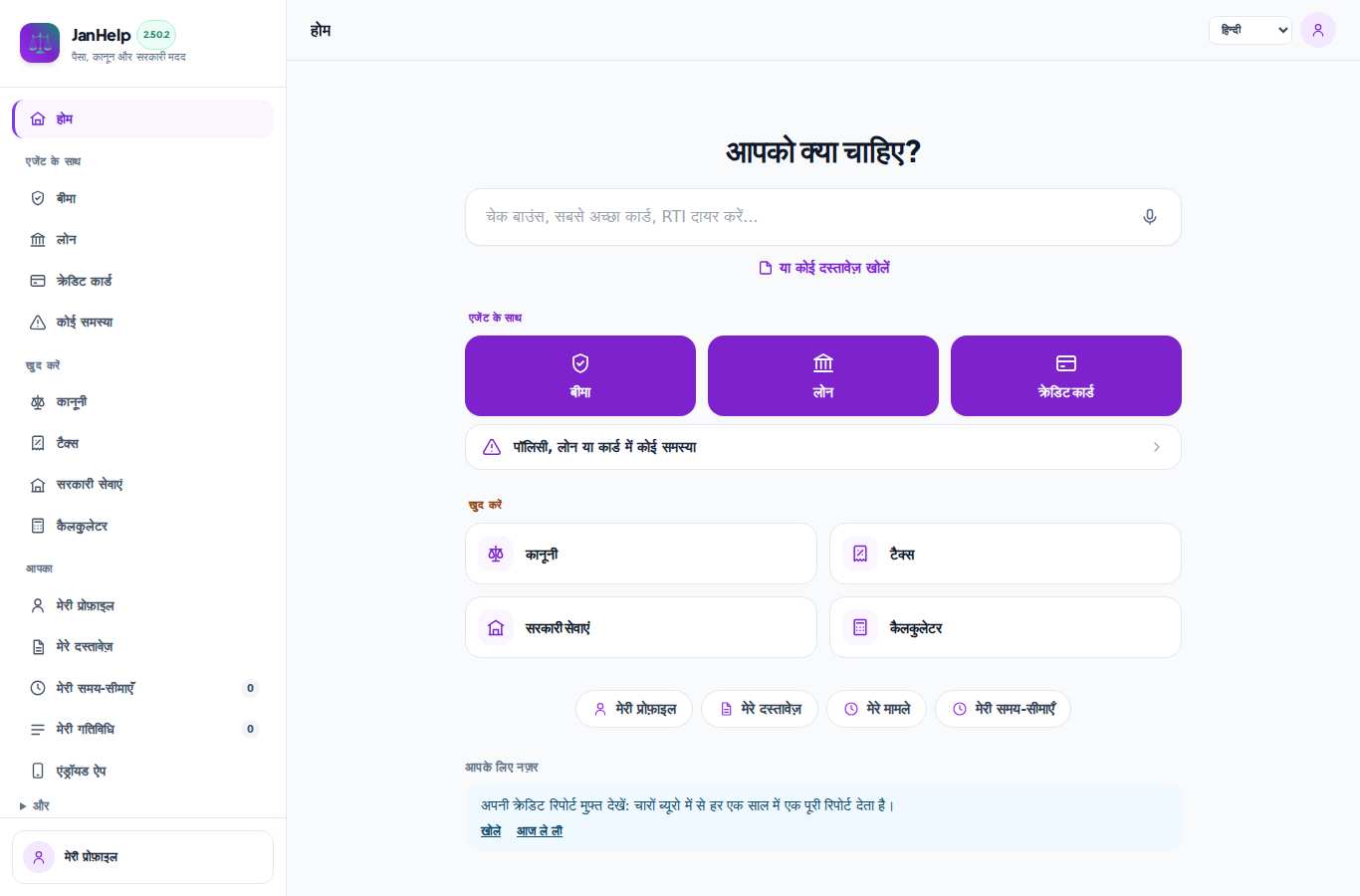Click the card icon on the क्रेडिट कार्ड tile
Image resolution: width=1360 pixels, height=896 pixels.
point(1066,363)
